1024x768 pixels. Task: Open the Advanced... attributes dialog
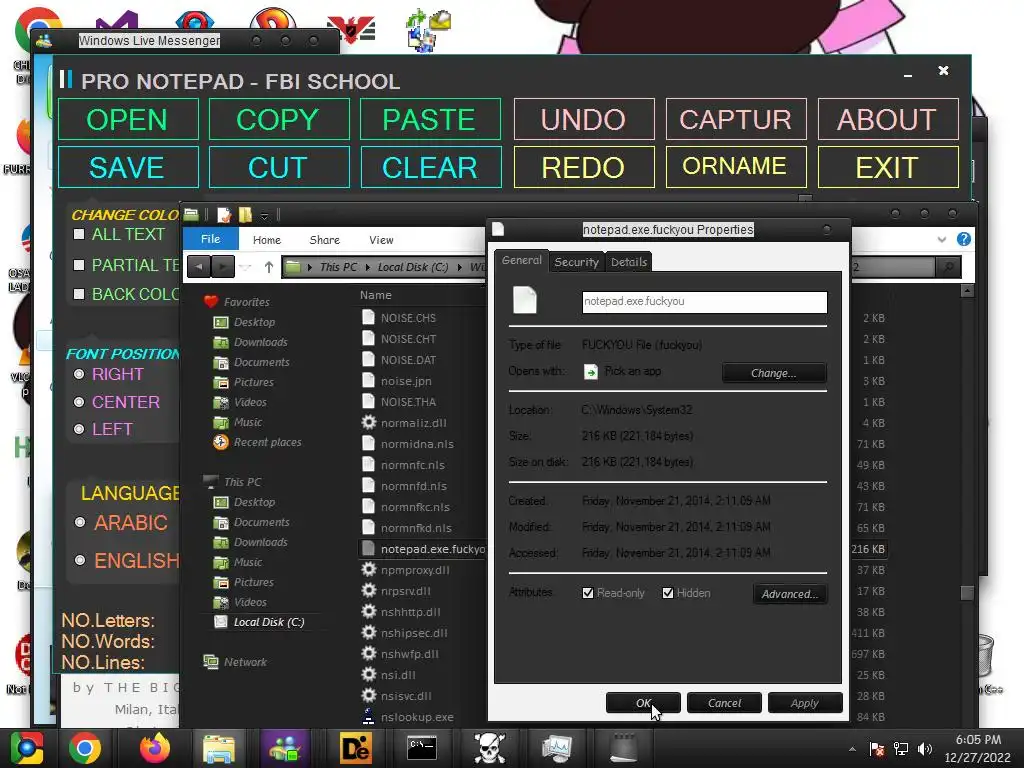790,594
